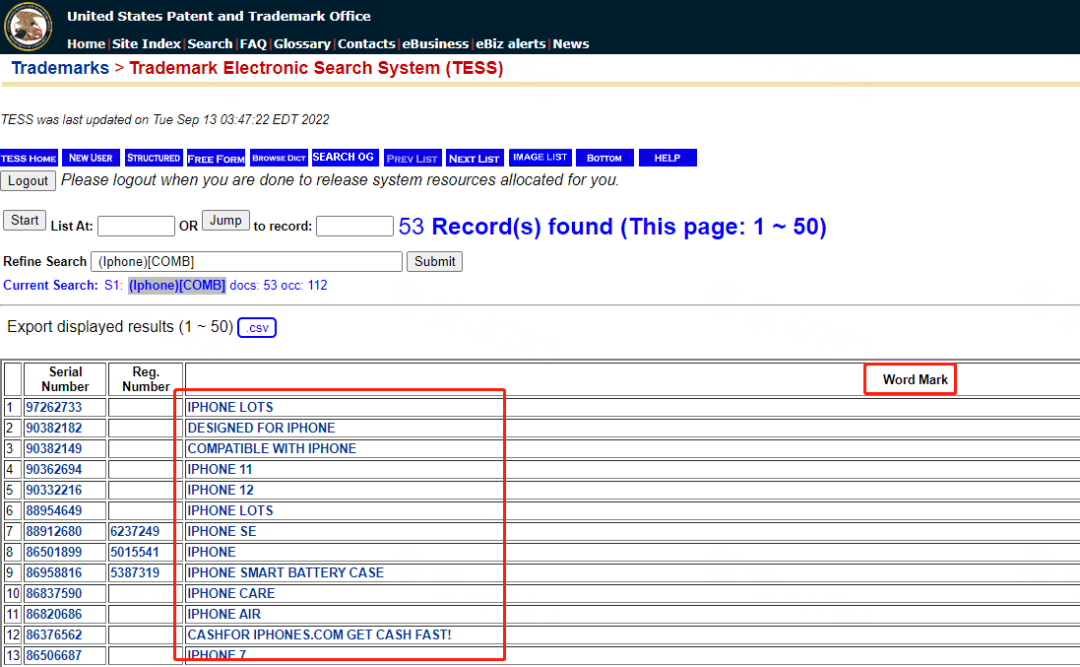Open the DESIGNED FOR IPHONE word mark
Image resolution: width=1080 pixels, height=667 pixels.
pos(261,428)
